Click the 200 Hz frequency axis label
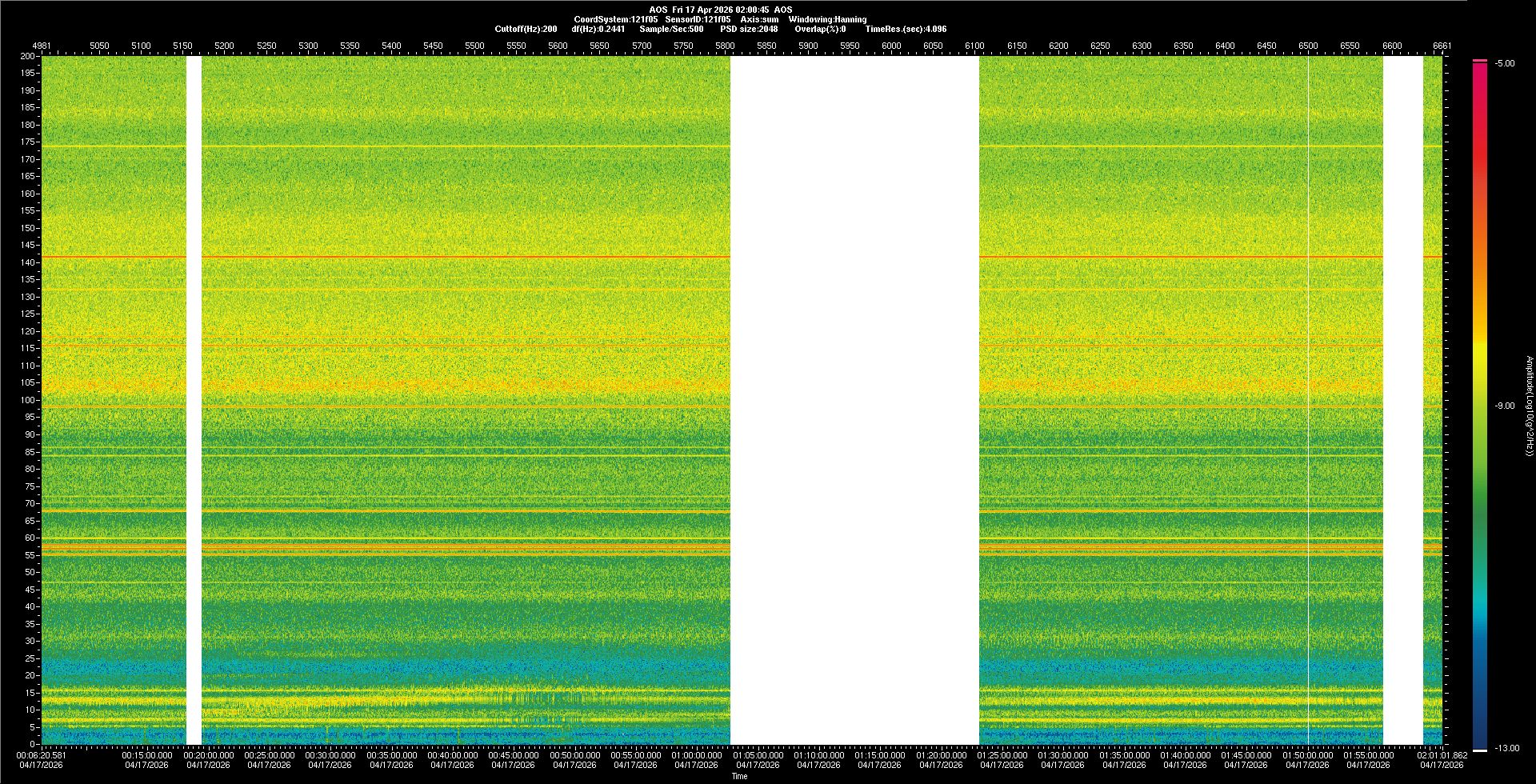 [x=27, y=57]
